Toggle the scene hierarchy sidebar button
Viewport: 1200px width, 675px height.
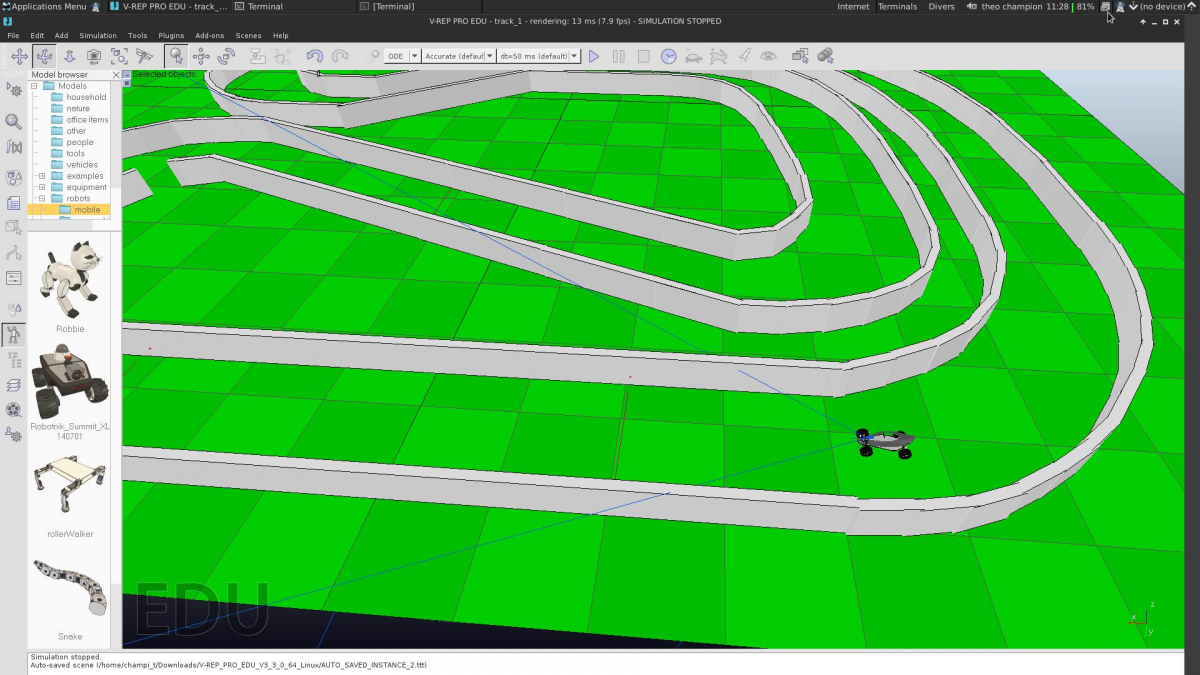14,359
